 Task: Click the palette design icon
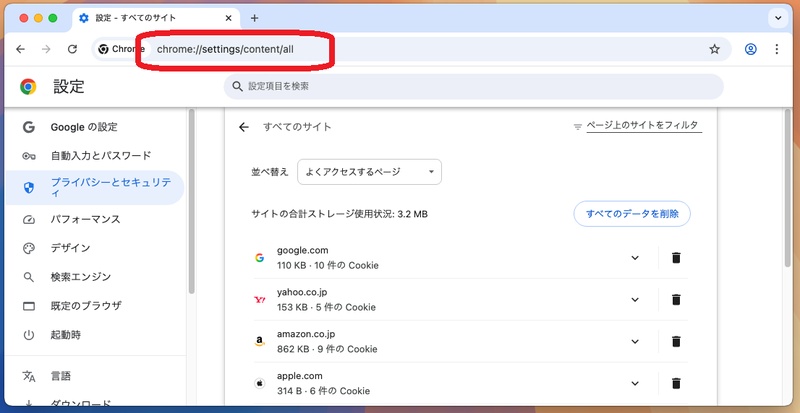(29, 249)
